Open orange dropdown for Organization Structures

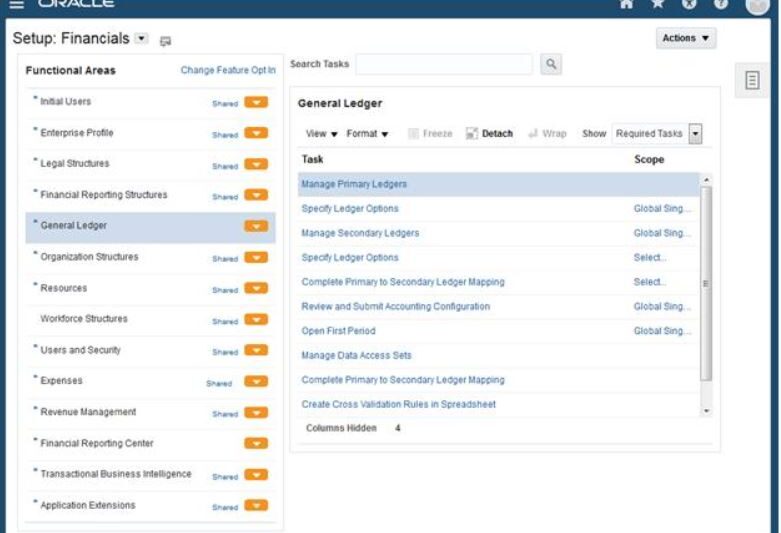pos(256,257)
